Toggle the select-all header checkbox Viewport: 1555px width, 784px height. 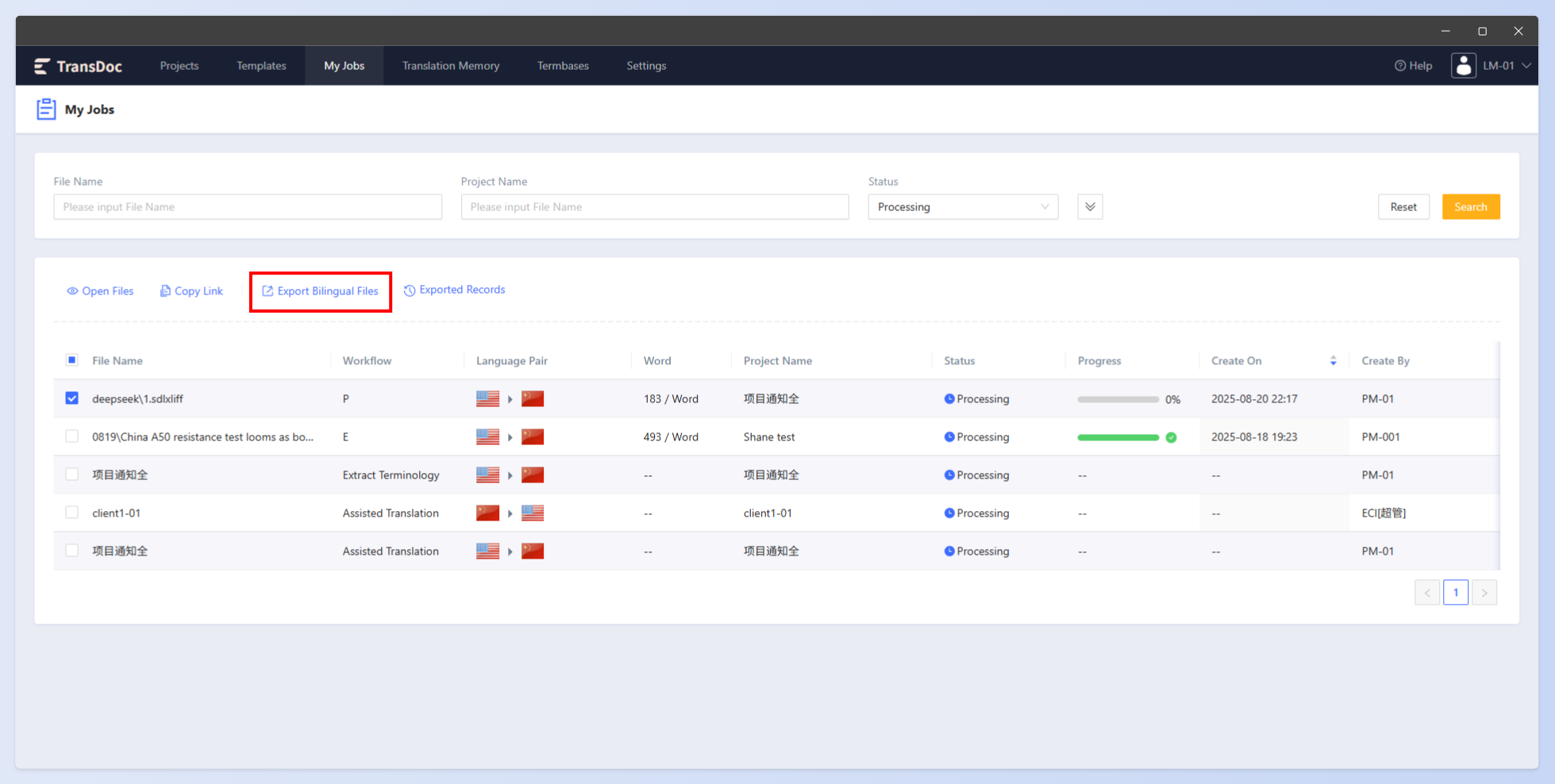(72, 360)
